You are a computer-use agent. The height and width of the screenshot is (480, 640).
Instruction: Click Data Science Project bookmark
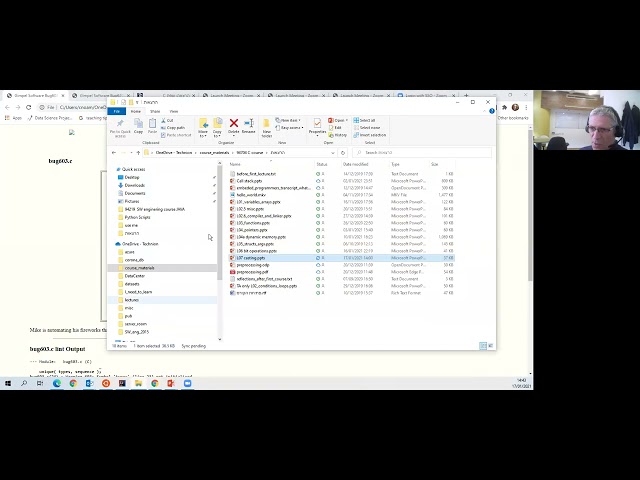[50, 118]
